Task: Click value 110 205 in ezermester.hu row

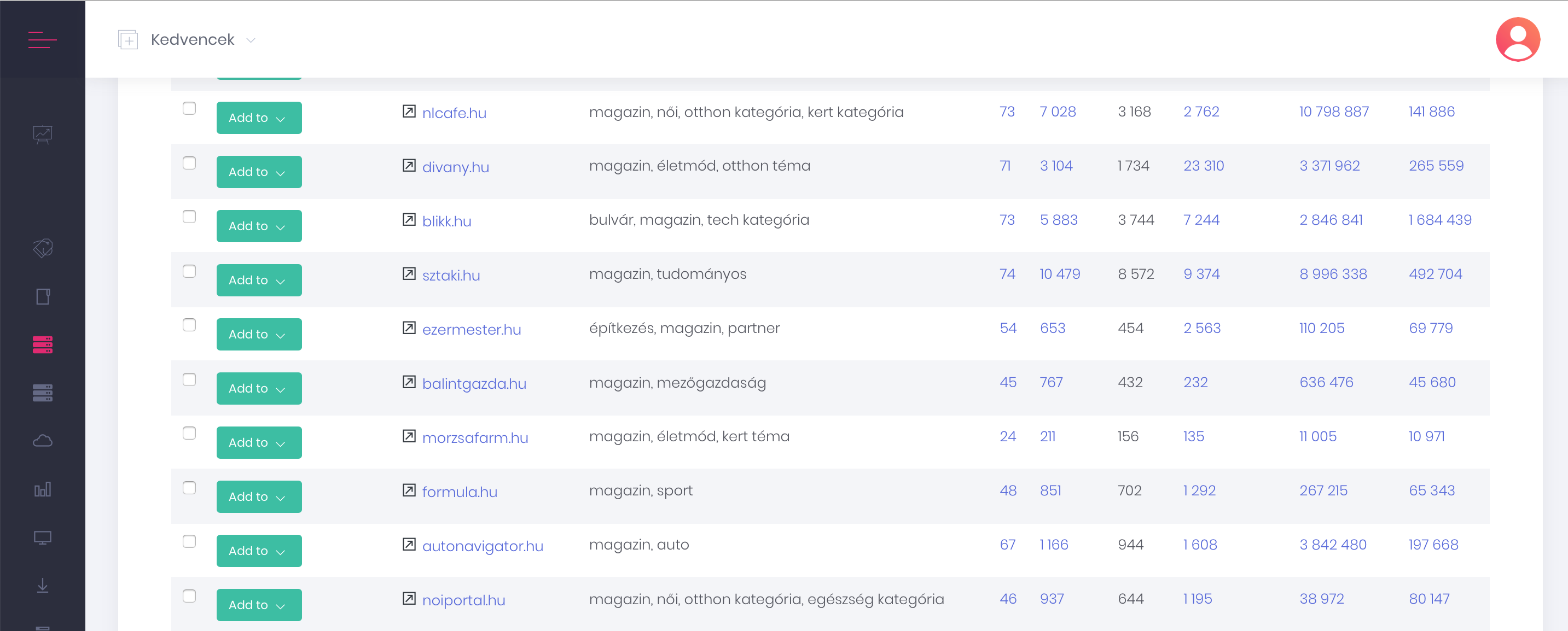Action: point(1321,329)
